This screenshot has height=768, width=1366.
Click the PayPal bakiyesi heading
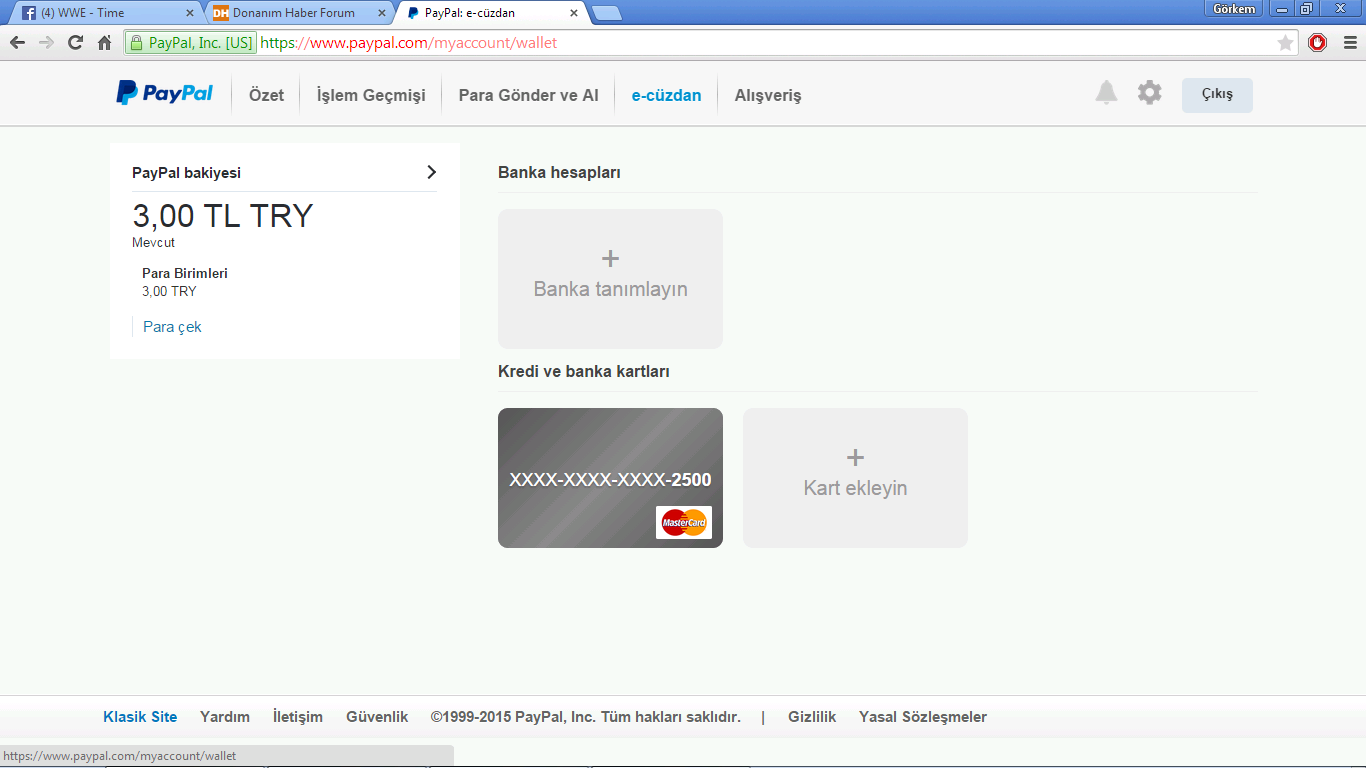(186, 173)
